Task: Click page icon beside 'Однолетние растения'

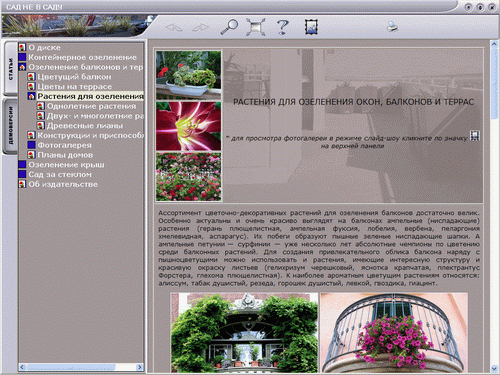Action: coord(41,106)
